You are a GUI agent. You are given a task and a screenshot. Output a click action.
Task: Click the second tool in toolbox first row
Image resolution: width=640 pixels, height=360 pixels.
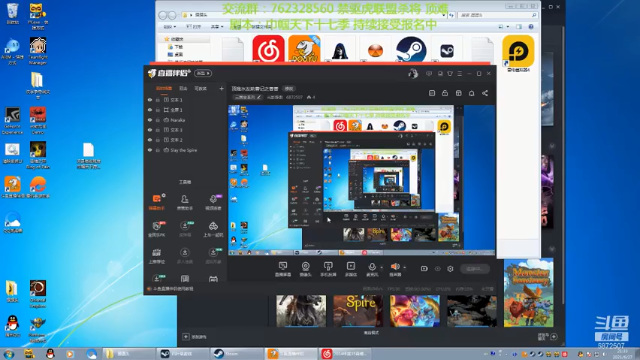pyautogui.click(x=184, y=202)
